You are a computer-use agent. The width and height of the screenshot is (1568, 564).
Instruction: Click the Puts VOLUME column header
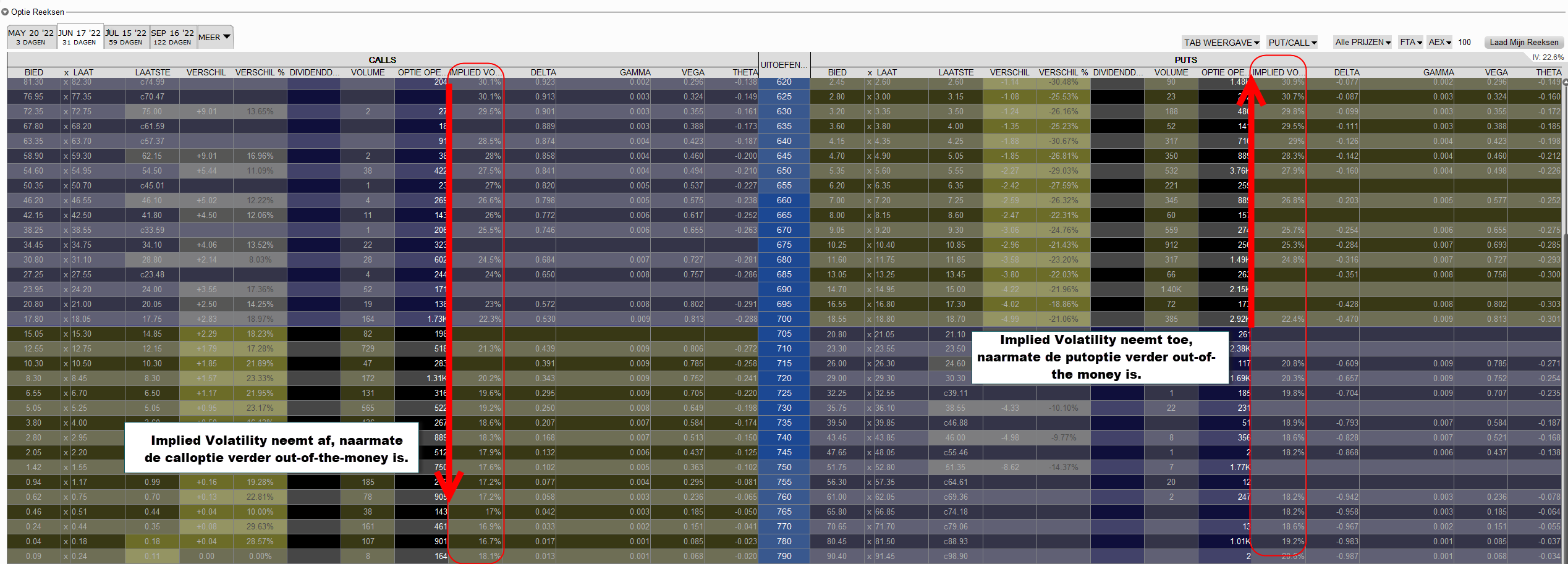click(x=1171, y=72)
